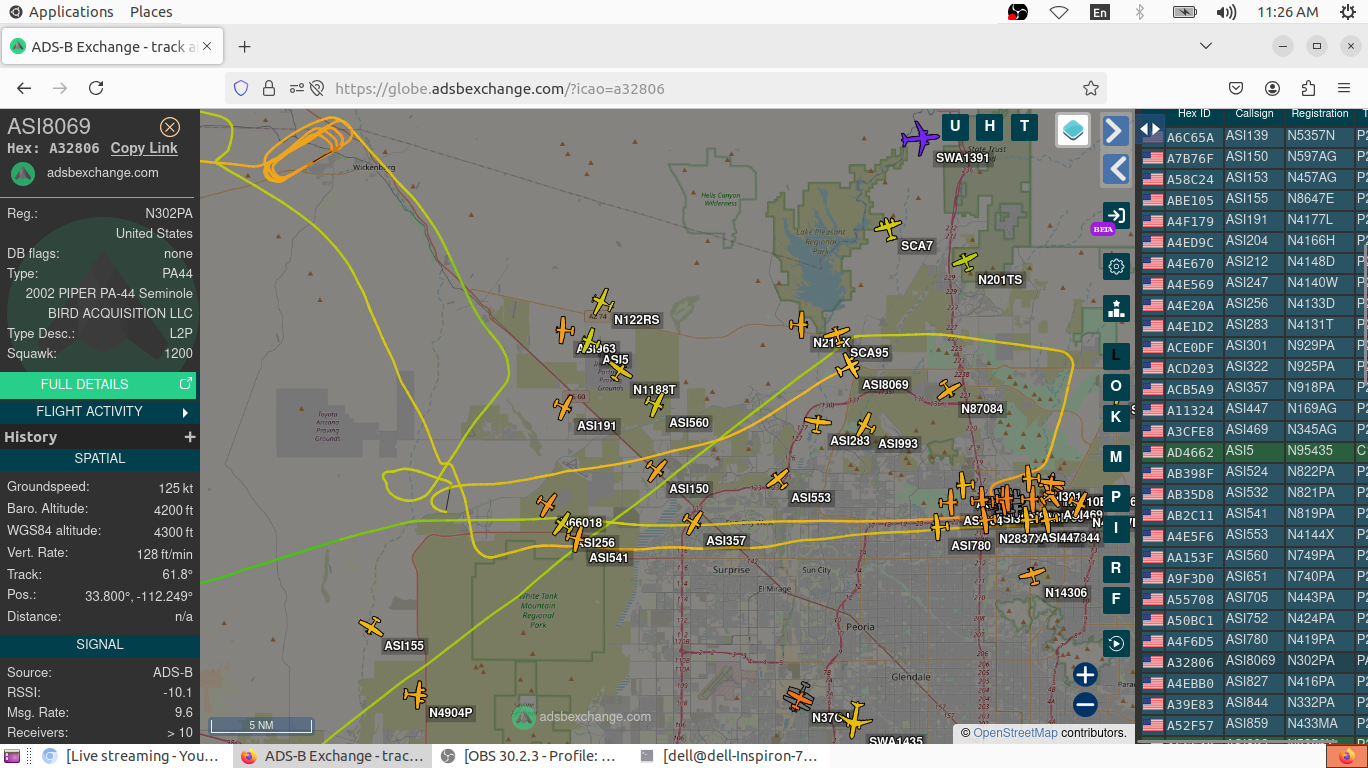Switch to Live streaming YouTube taskbar window
Viewport: 1368px width, 768px height.
pos(132,756)
